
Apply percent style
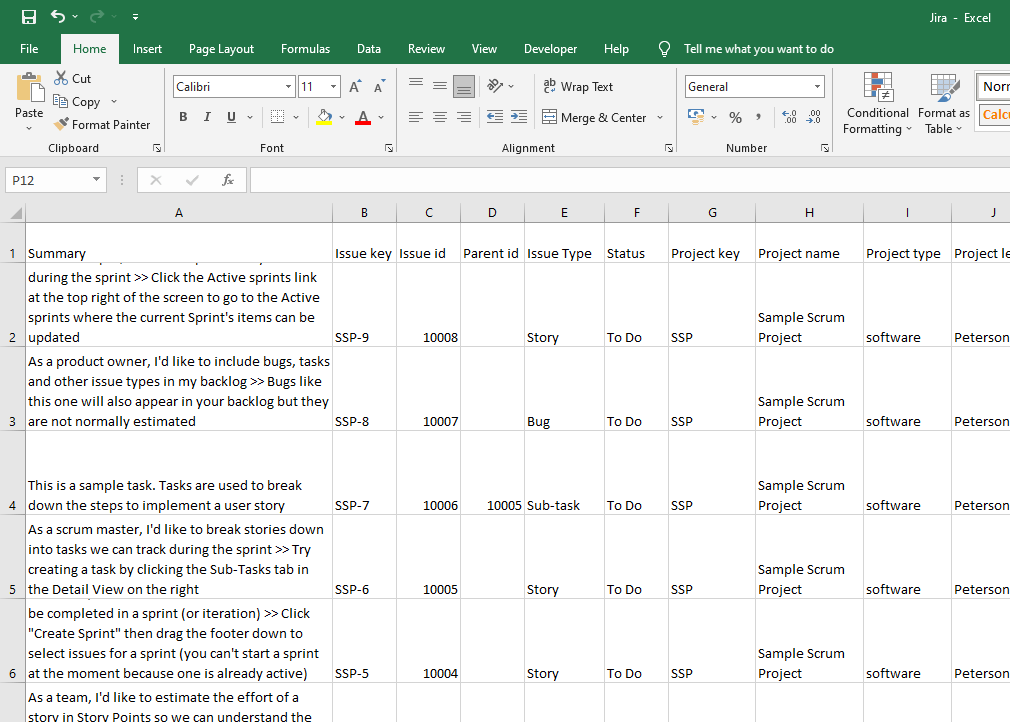coord(736,117)
